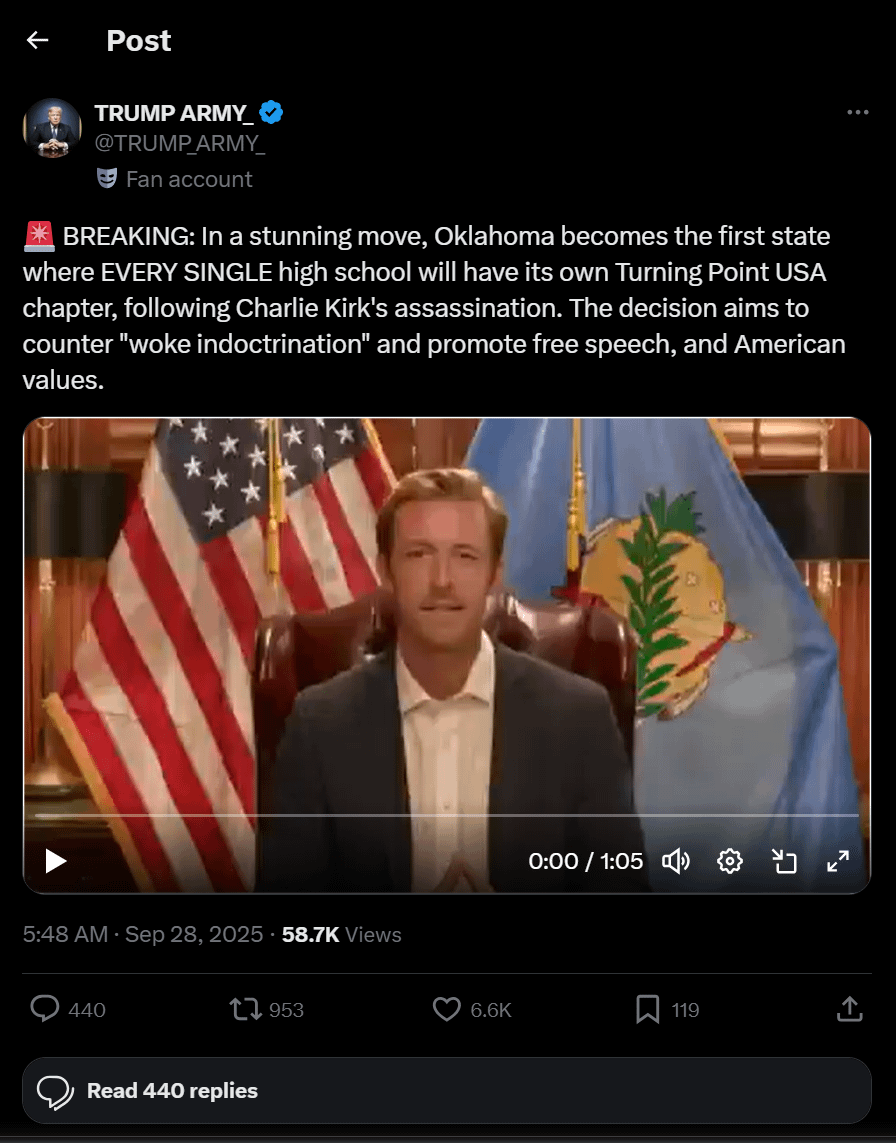Screen dimensions: 896x1143
Task: Repost using the retweet arrows icon
Action: point(246,1009)
